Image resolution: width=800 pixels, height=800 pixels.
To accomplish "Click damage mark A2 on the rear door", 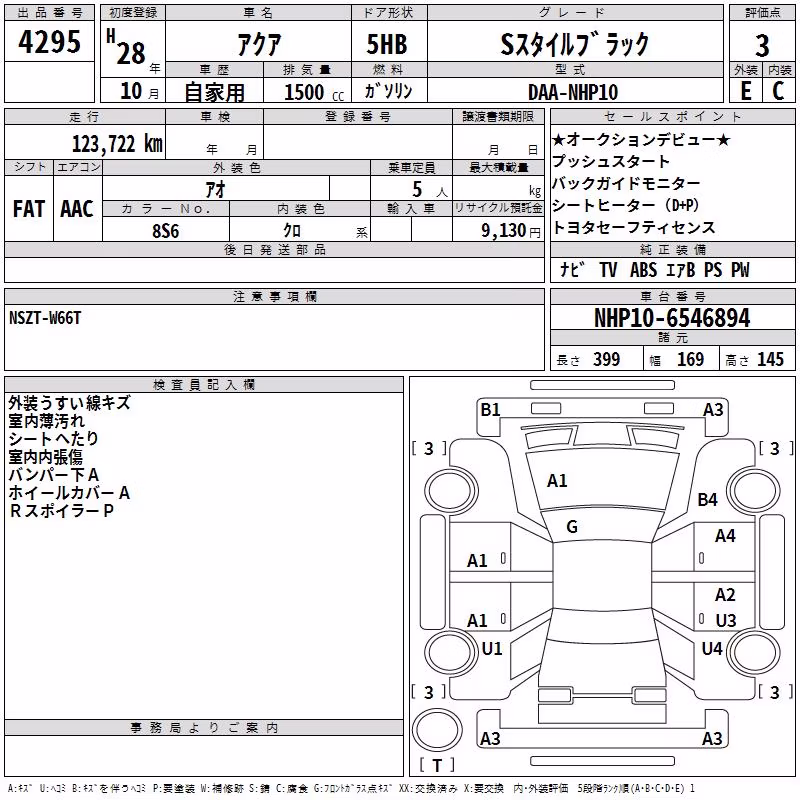I will [x=725, y=595].
